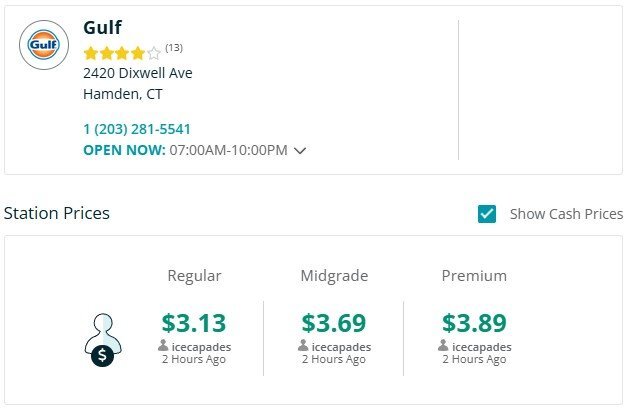Click the Show Cash Prices label
Viewport: 629px width, 412px height.
pyautogui.click(x=566, y=214)
